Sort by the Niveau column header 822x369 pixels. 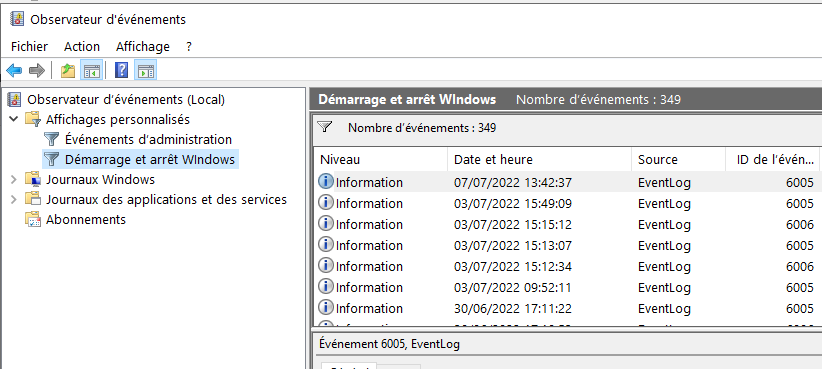tap(381, 159)
